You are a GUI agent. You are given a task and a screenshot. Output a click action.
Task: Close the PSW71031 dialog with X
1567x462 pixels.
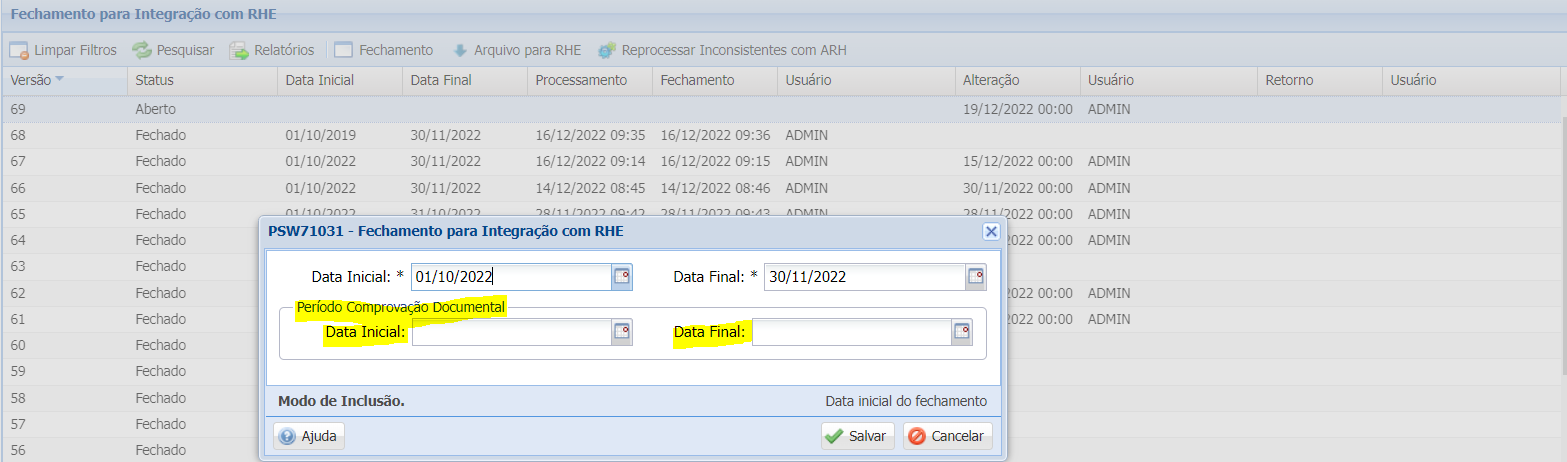point(991,232)
